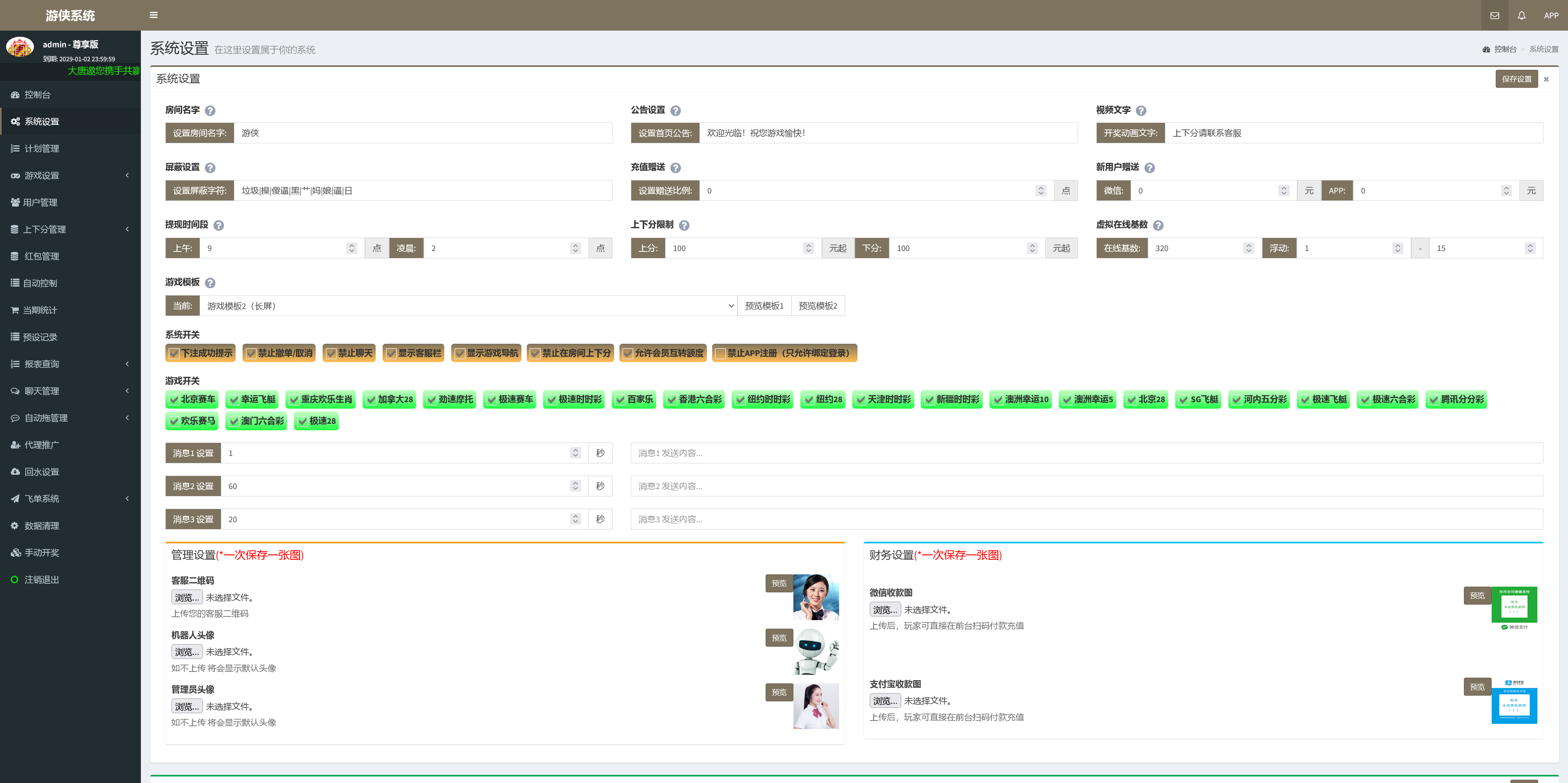The height and width of the screenshot is (783, 1568).
Task: Click help icon next to 房间名字
Action: (210, 111)
